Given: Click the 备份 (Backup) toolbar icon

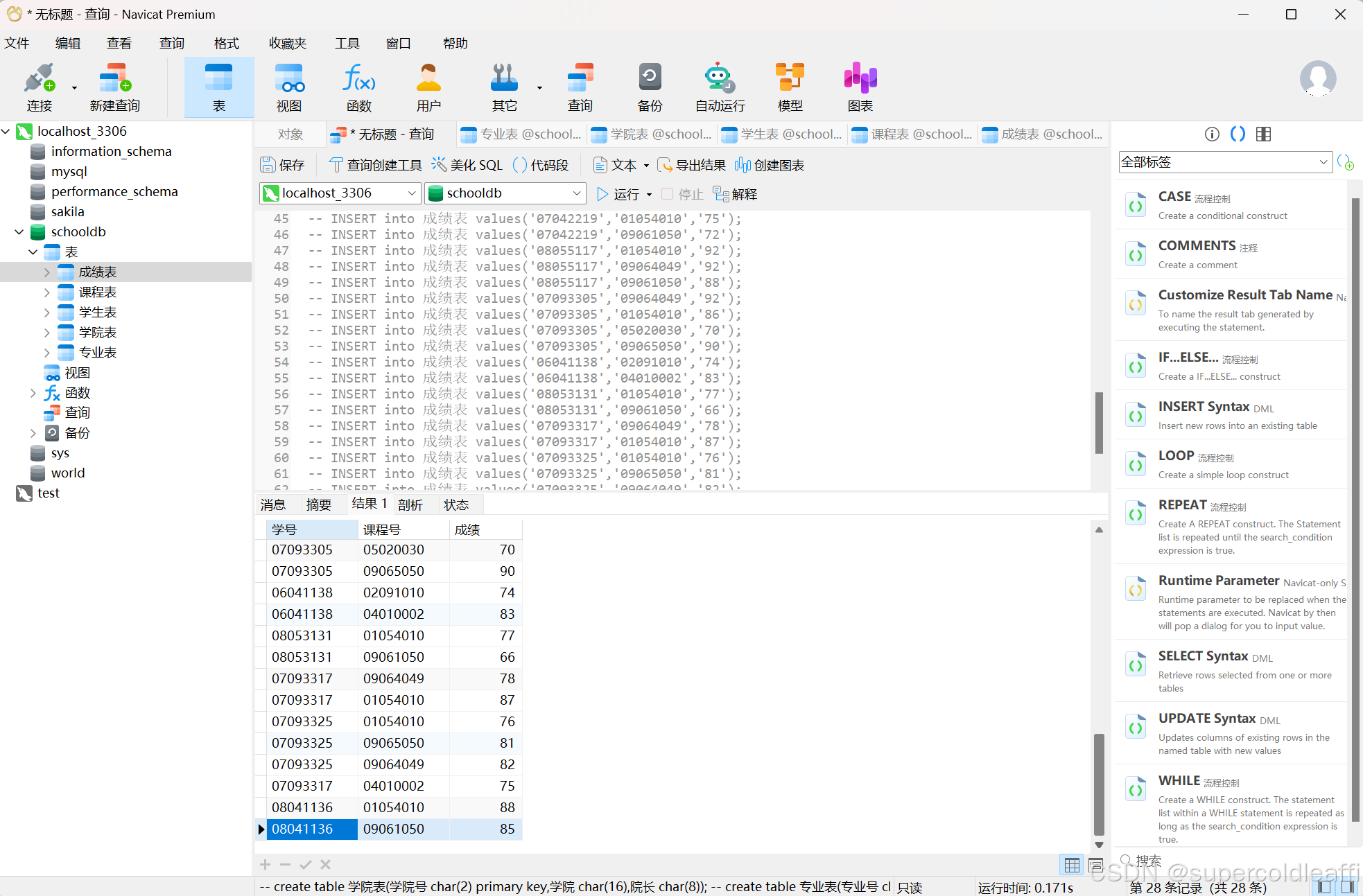Looking at the screenshot, I should (x=650, y=87).
